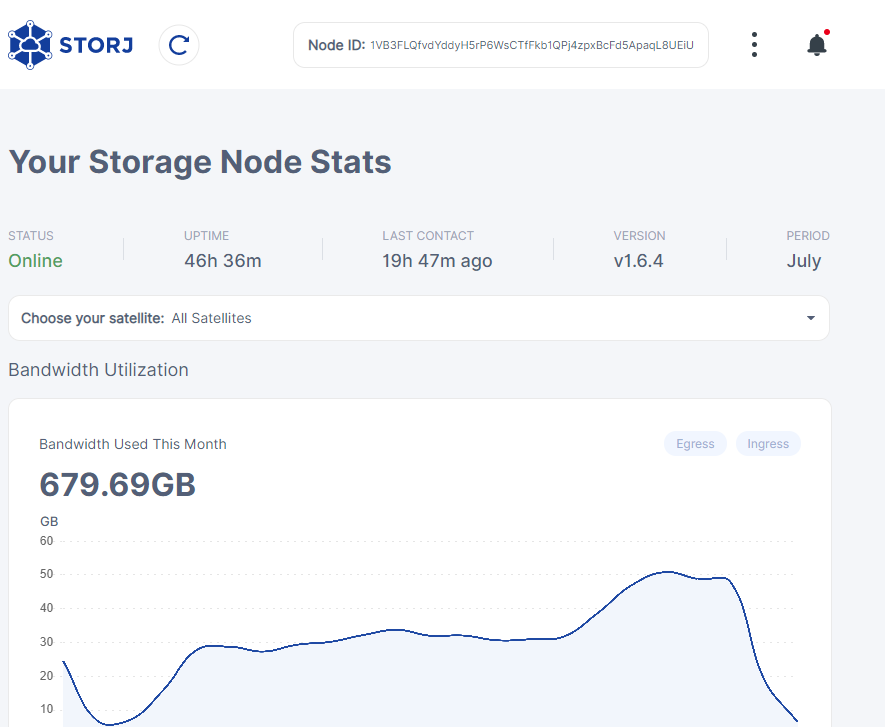Open the 'Choose your satellite' selector
885x727 pixels.
tap(92, 318)
